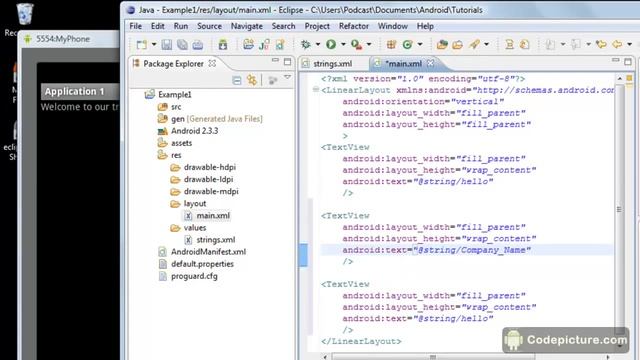The height and width of the screenshot is (360, 640).
Task: Close the Package Explorer view
Action: 212,63
